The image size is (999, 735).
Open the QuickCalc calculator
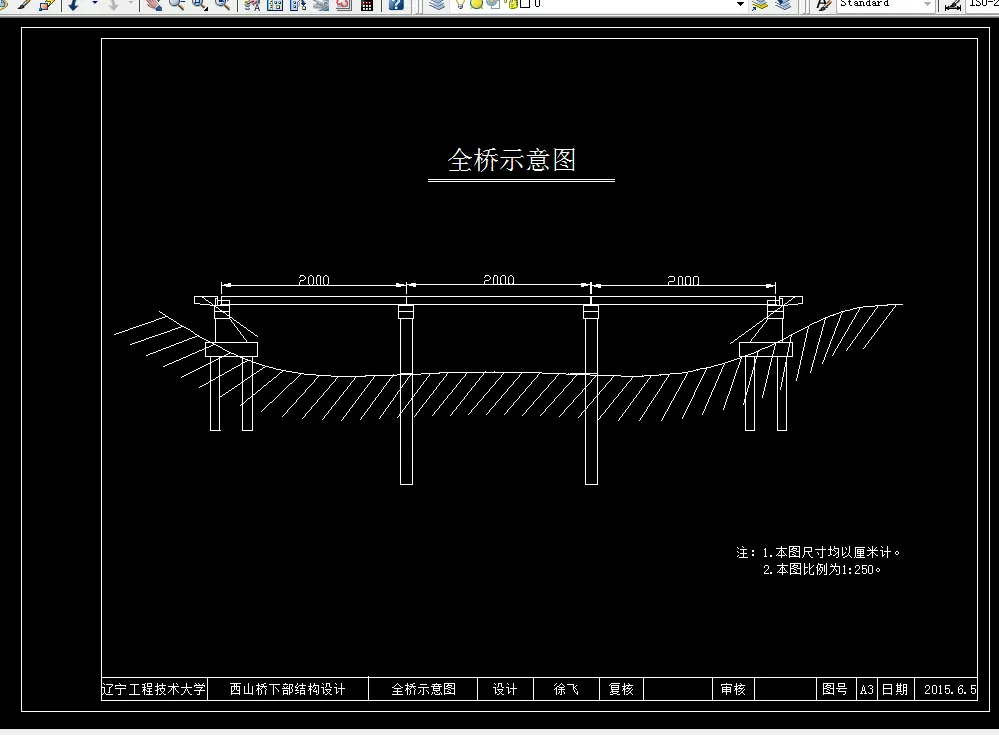[x=367, y=4]
